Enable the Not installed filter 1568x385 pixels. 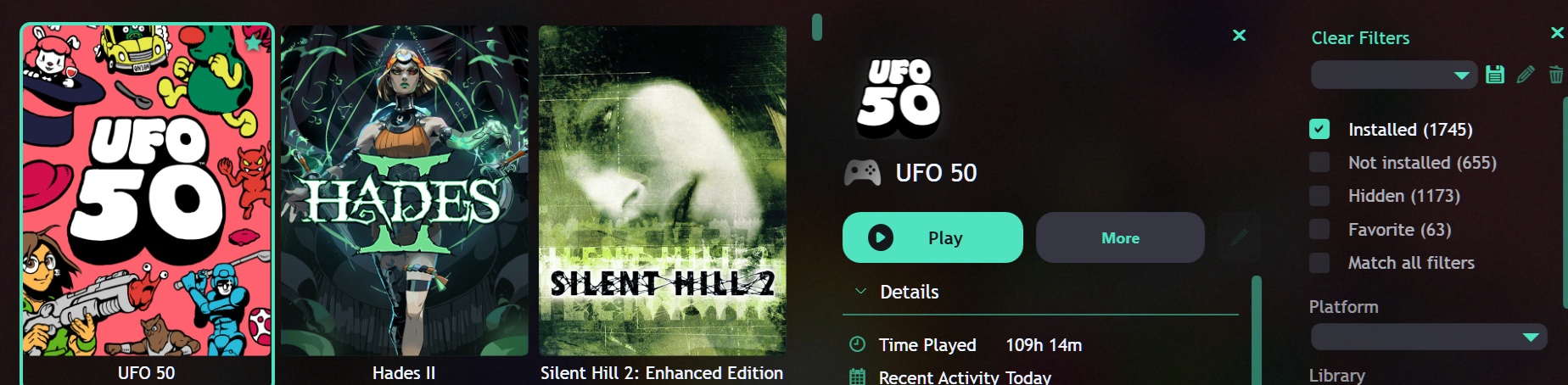1319,162
